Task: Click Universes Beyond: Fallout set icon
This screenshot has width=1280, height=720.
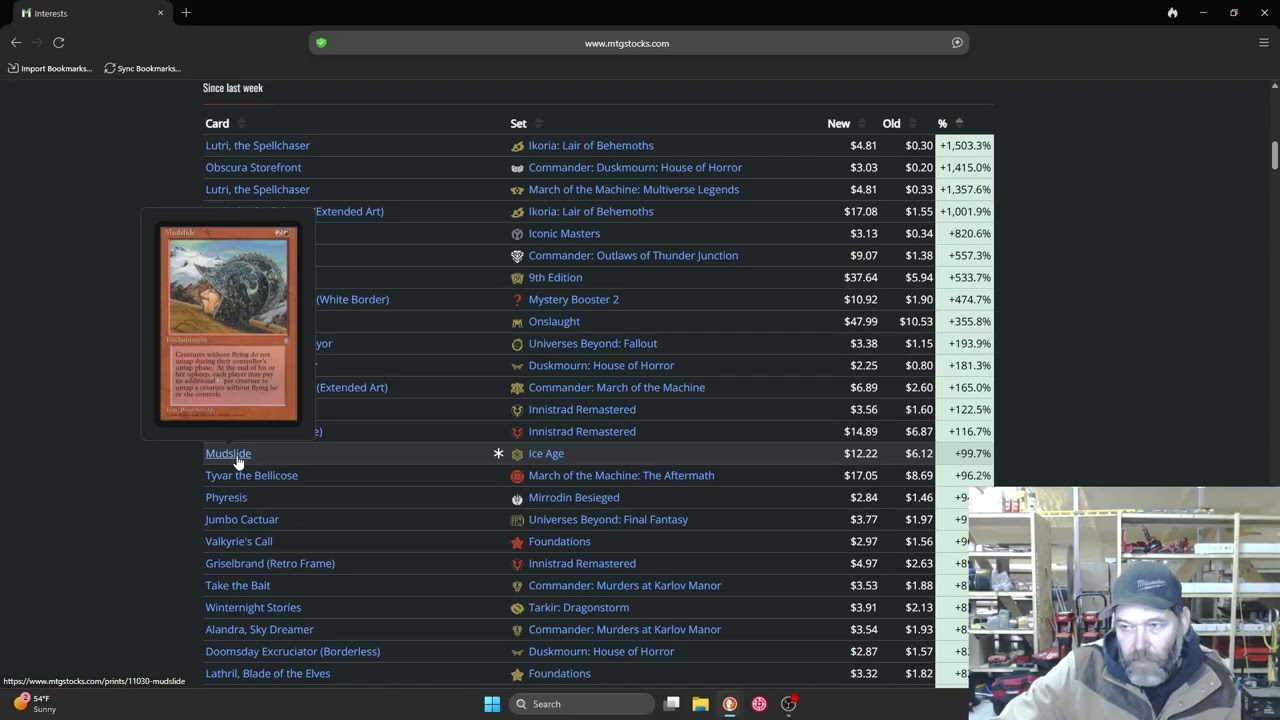Action: coord(517,344)
